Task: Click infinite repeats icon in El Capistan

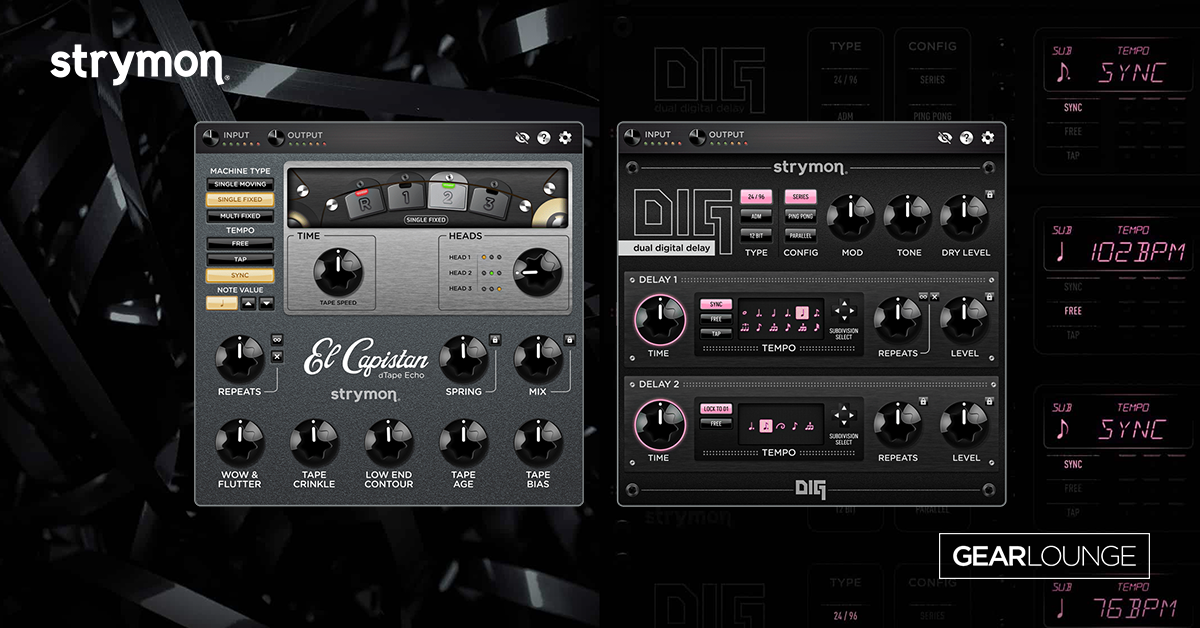Action: (x=277, y=340)
